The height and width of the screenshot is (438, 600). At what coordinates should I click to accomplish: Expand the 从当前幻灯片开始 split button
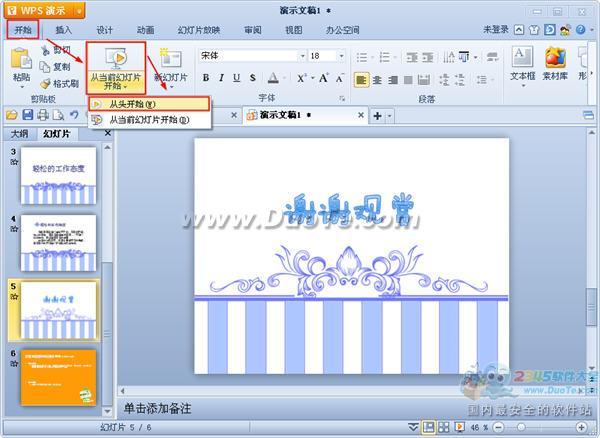(x=115, y=87)
